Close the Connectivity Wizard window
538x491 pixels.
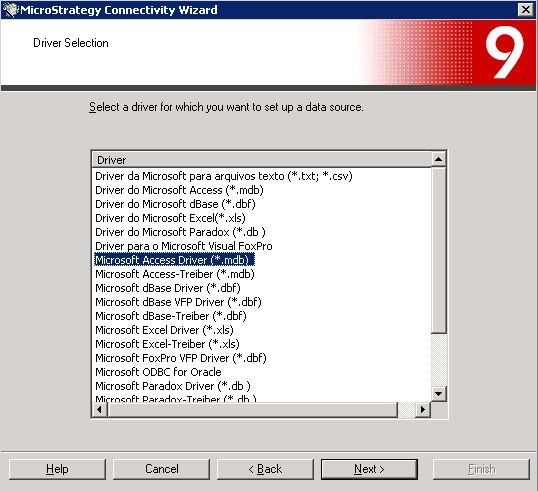coord(526,10)
